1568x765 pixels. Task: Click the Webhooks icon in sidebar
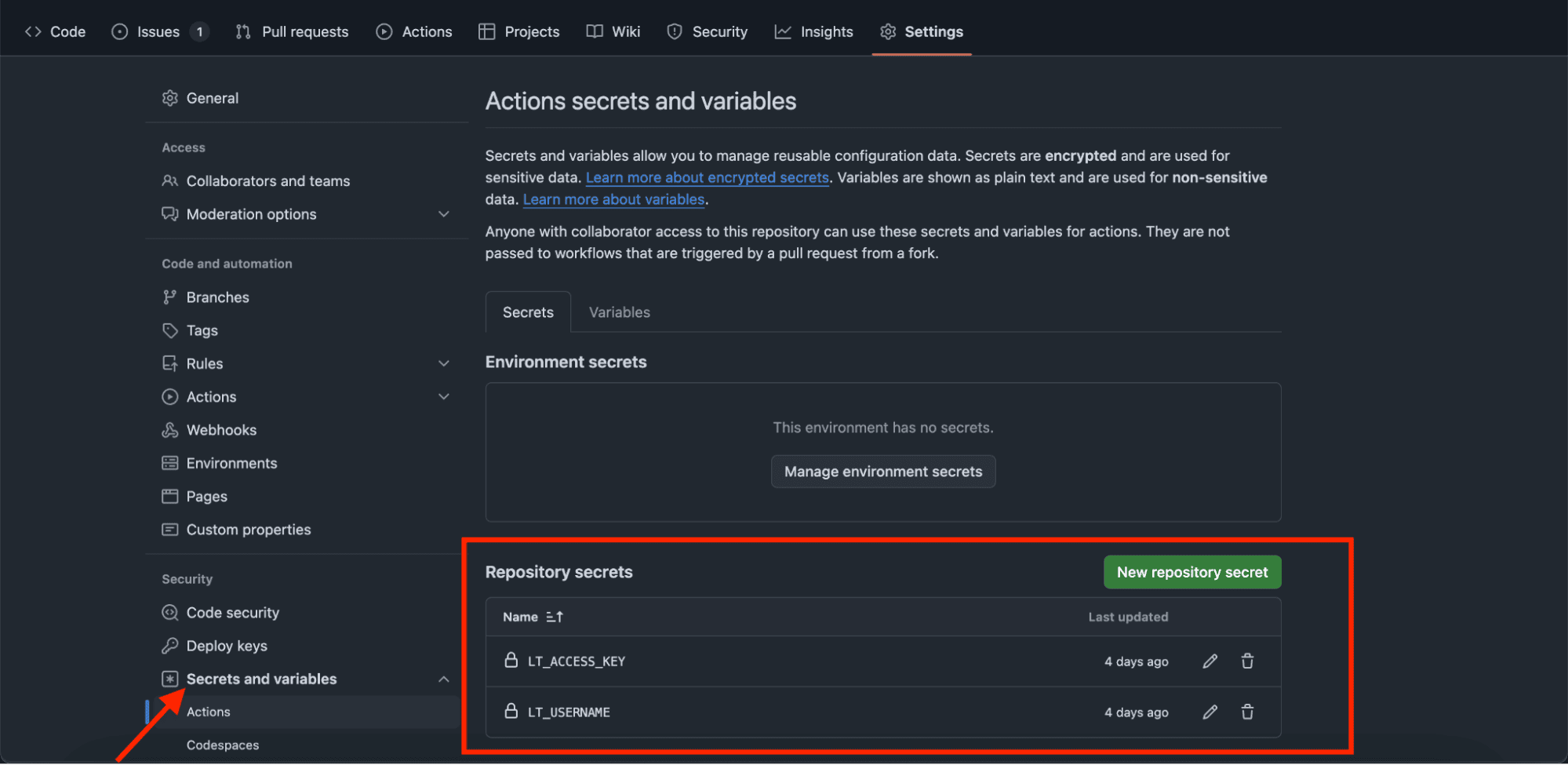click(x=169, y=430)
